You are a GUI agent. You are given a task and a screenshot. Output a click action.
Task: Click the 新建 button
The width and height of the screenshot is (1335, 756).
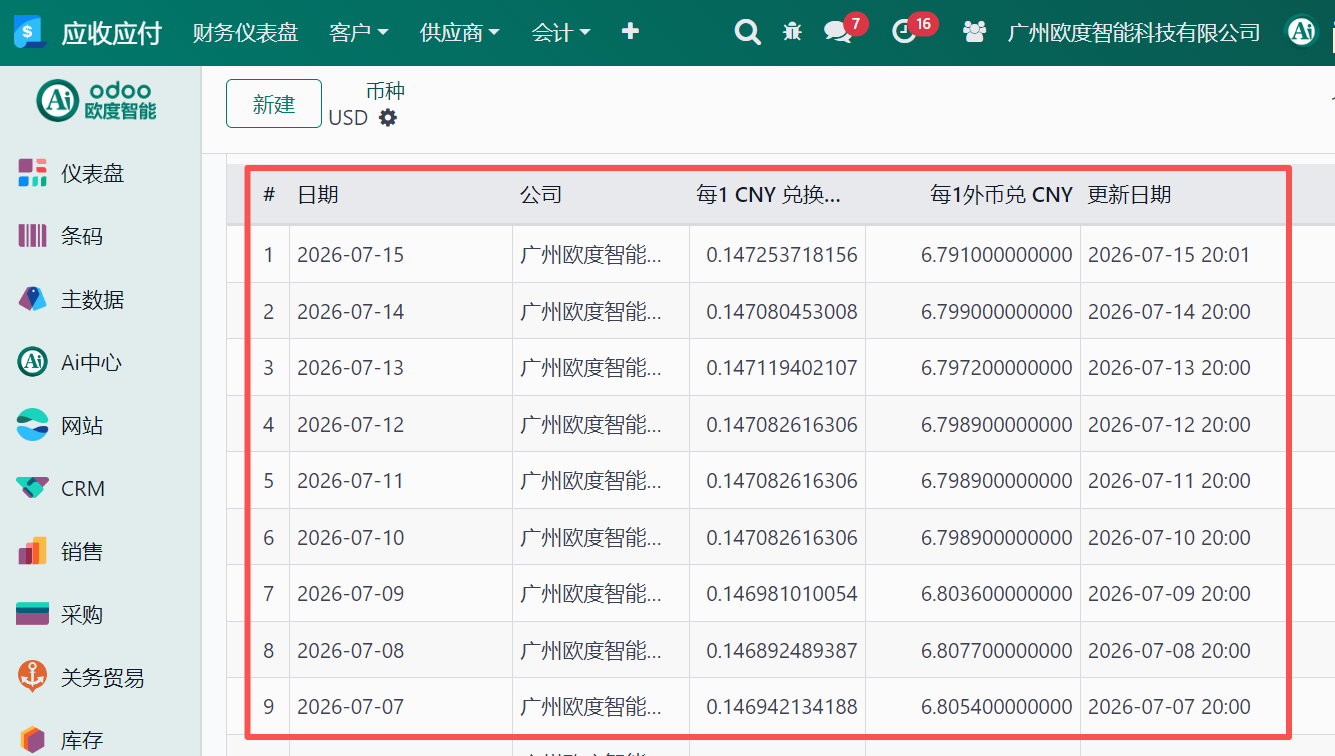274,104
